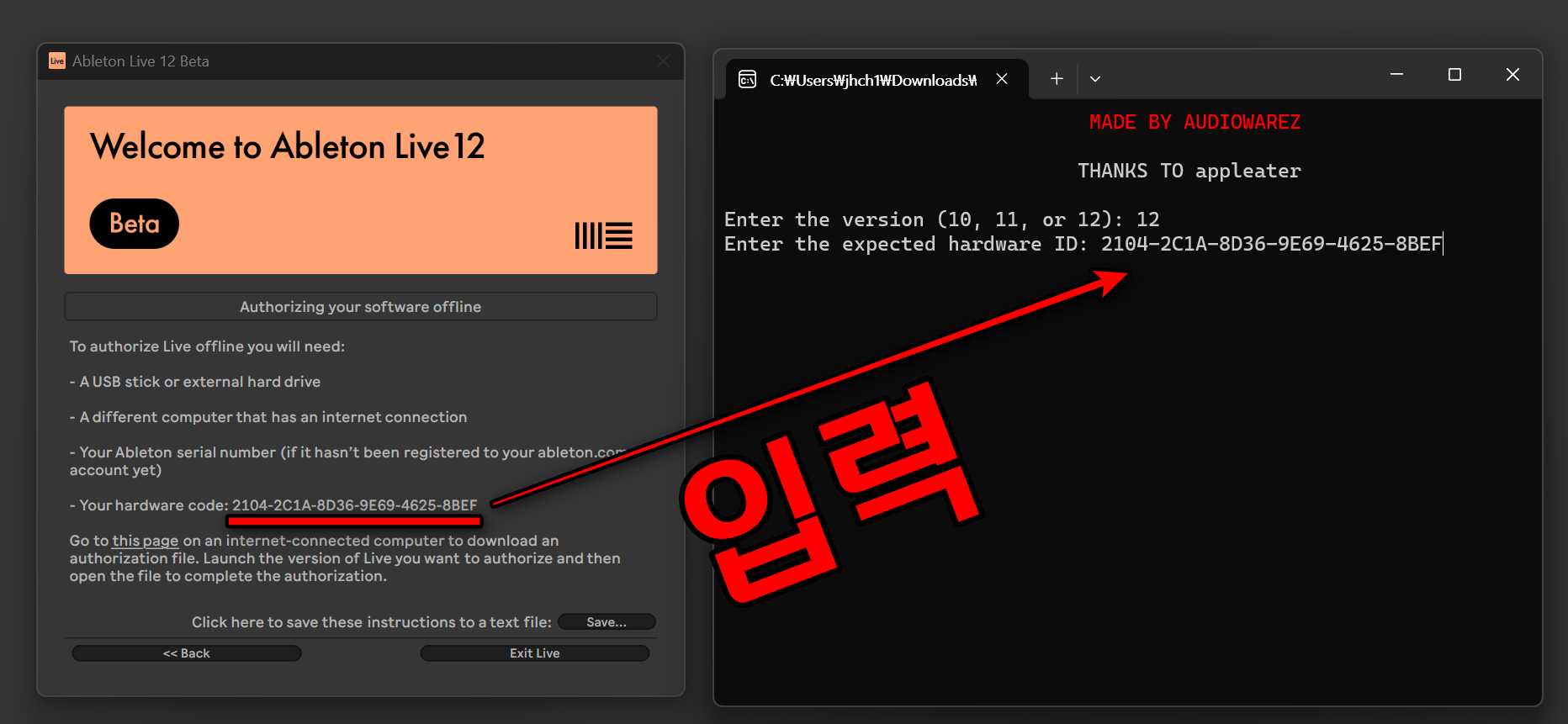Click the Exit Live button
This screenshot has height=724, width=1568.
pos(535,653)
